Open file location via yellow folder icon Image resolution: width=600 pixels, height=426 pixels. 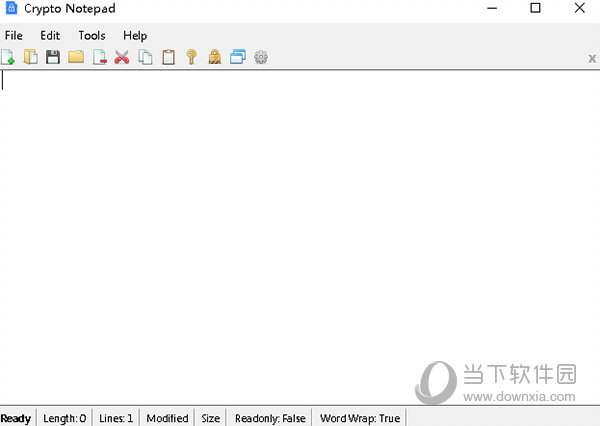click(x=76, y=57)
